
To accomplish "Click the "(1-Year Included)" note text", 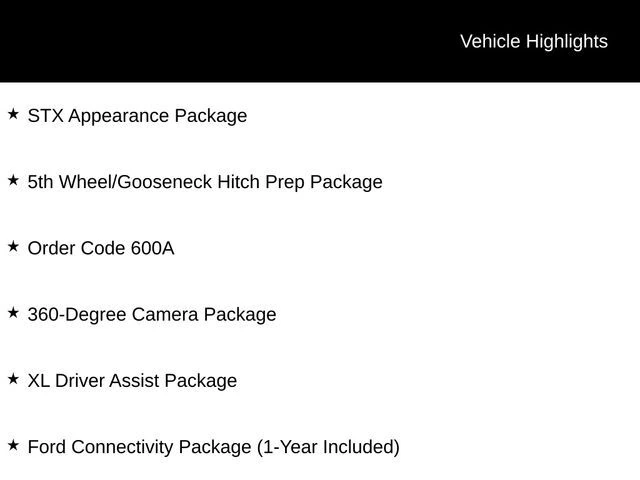I will pyautogui.click(x=328, y=447).
